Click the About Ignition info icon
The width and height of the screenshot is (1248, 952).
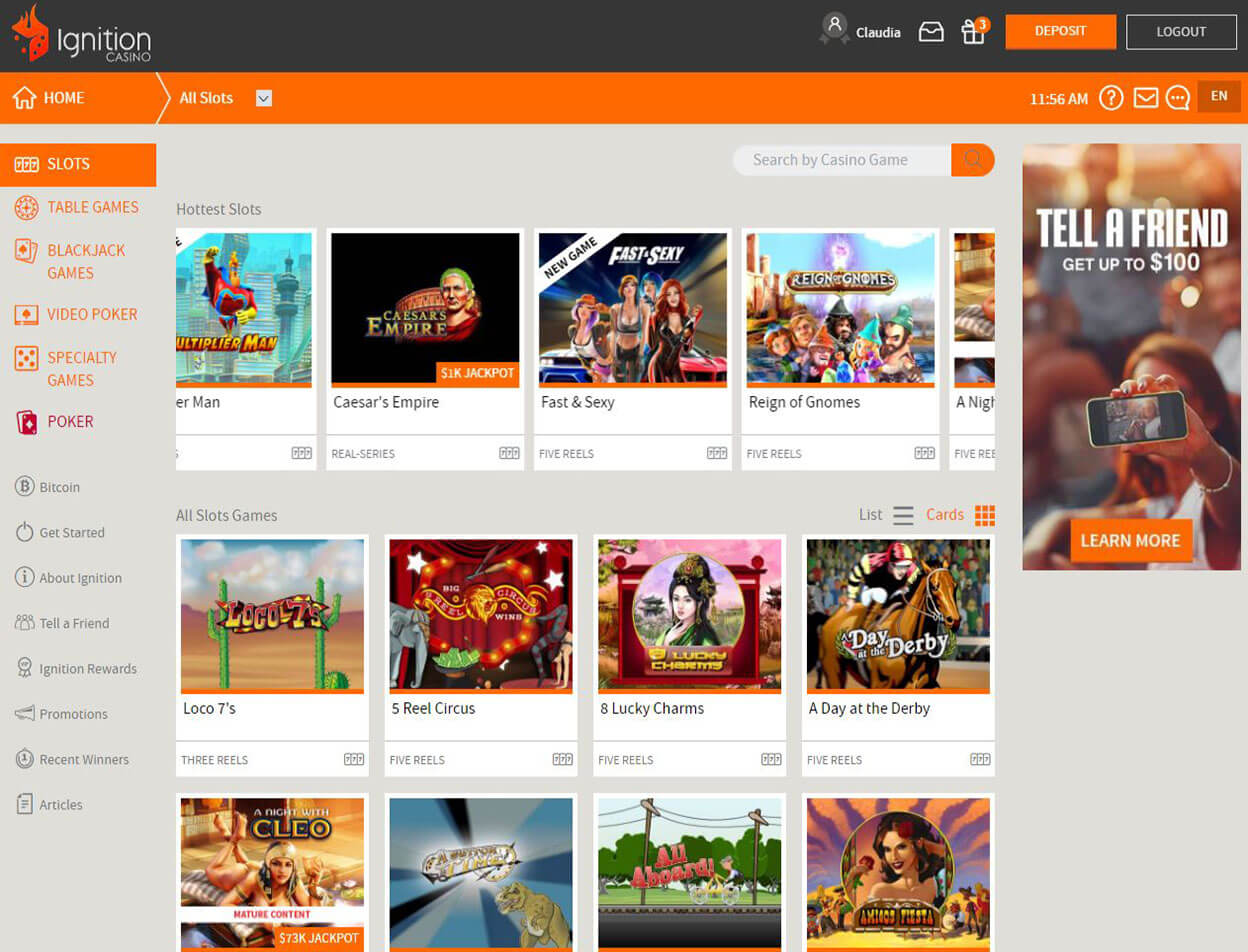(25, 577)
